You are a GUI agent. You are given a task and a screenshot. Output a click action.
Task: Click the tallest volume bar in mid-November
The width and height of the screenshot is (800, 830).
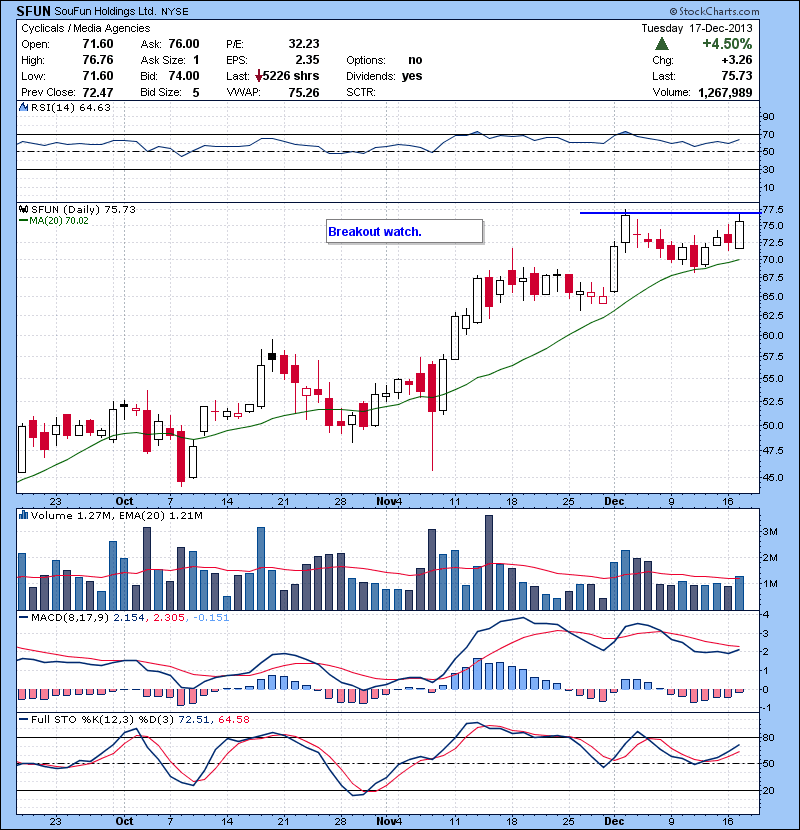pos(489,563)
